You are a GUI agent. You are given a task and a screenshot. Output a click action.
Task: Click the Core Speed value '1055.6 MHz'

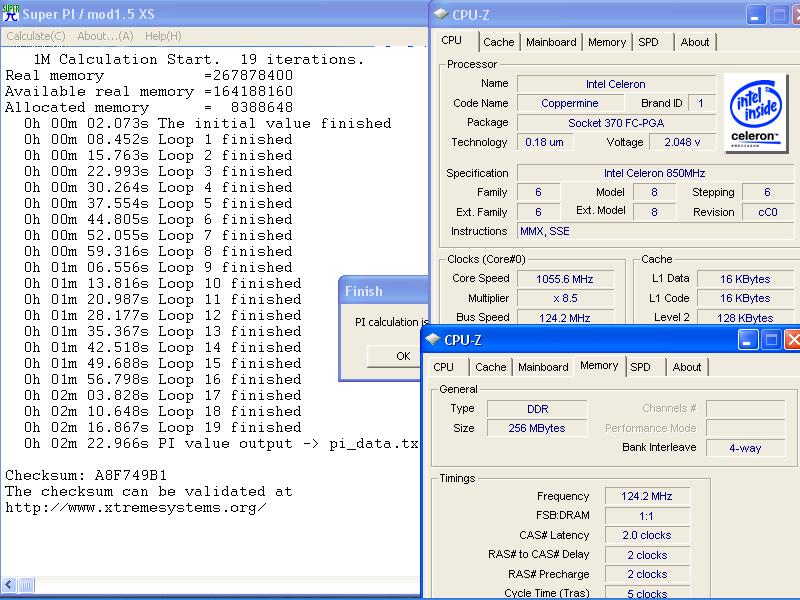point(565,279)
